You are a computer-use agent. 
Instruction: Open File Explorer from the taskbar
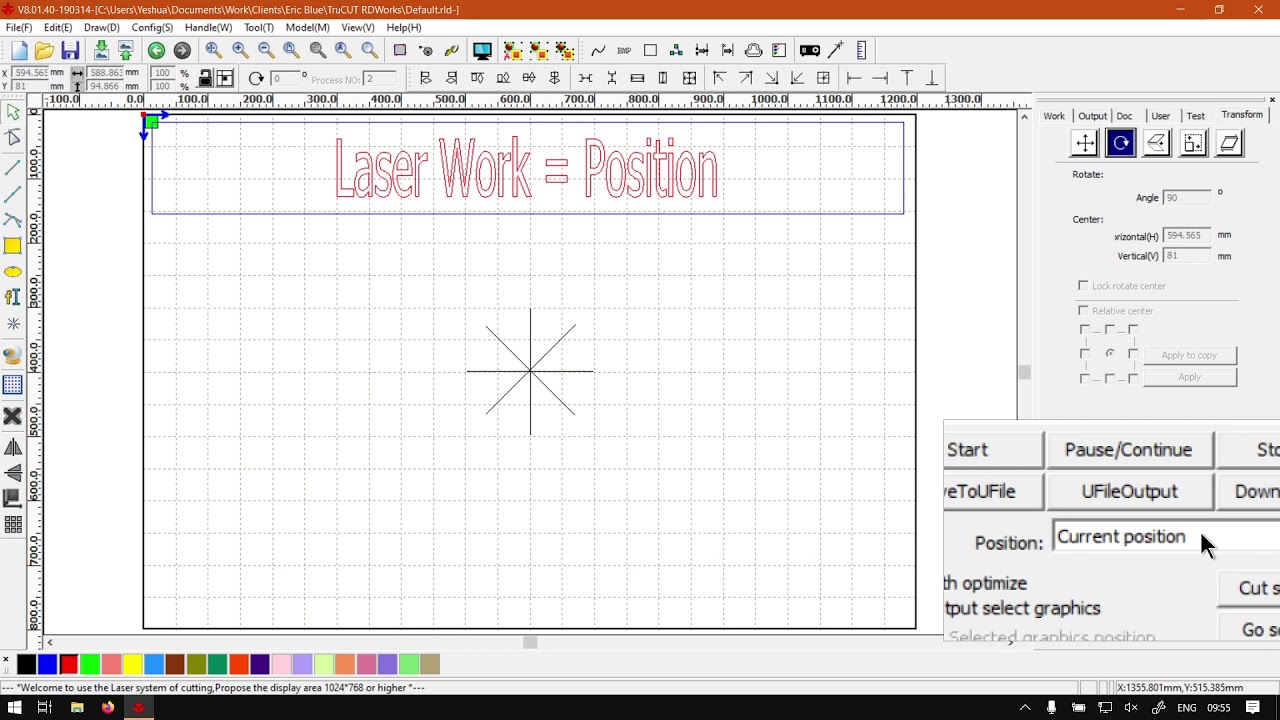click(77, 708)
